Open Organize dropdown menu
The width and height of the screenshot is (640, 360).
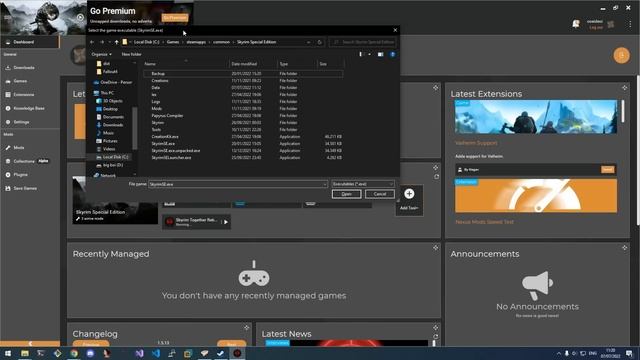click(101, 54)
